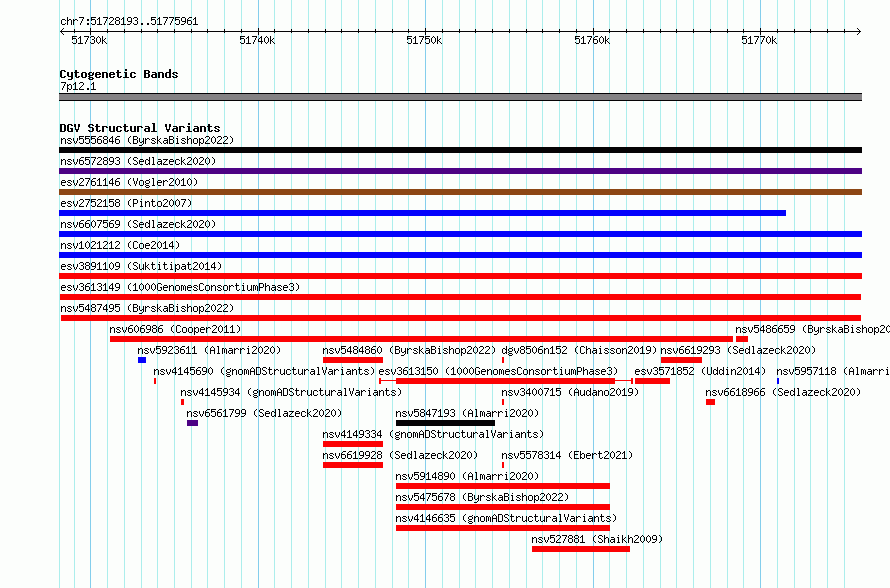Screen dimensions: 890x588
Task: Click the red esv3613150 variant bar
Action: coord(506,381)
